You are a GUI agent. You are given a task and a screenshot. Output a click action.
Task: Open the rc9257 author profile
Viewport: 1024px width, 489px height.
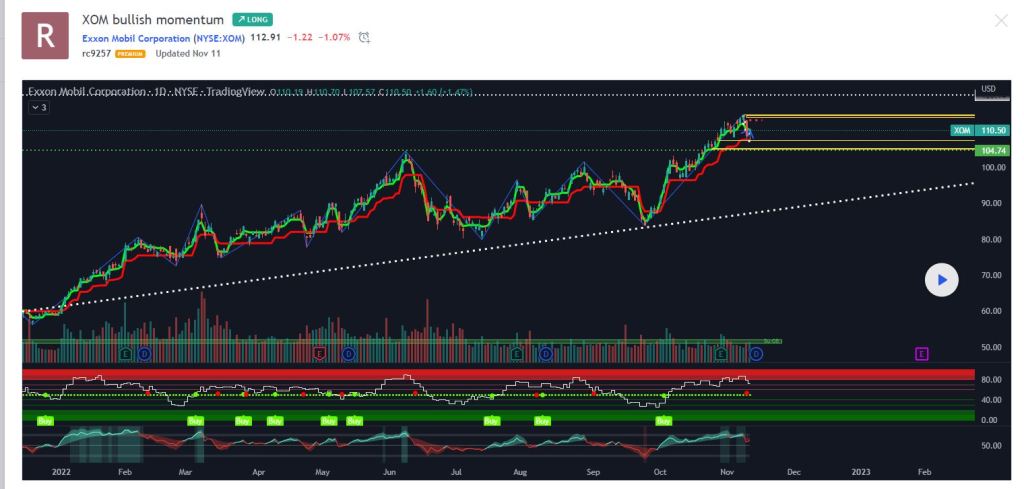[x=95, y=52]
